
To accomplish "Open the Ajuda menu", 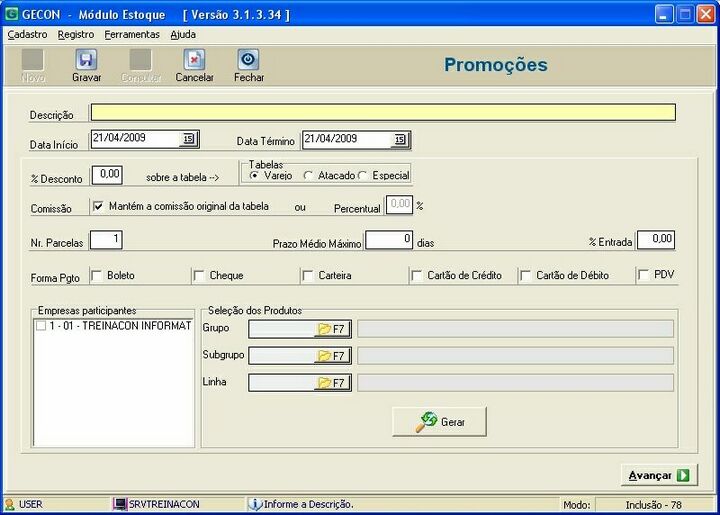I will (x=183, y=35).
